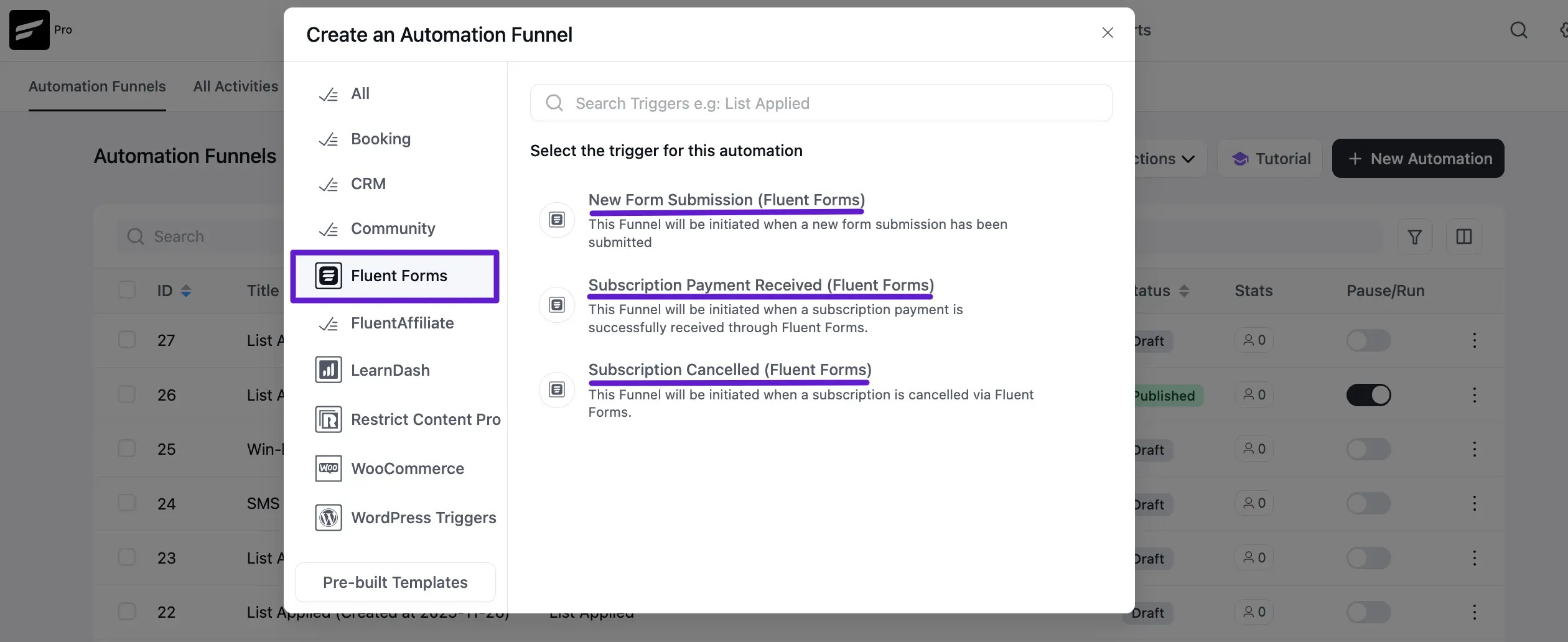Check the checkbox for funnel 26
The height and width of the screenshot is (642, 1568).
[127, 394]
